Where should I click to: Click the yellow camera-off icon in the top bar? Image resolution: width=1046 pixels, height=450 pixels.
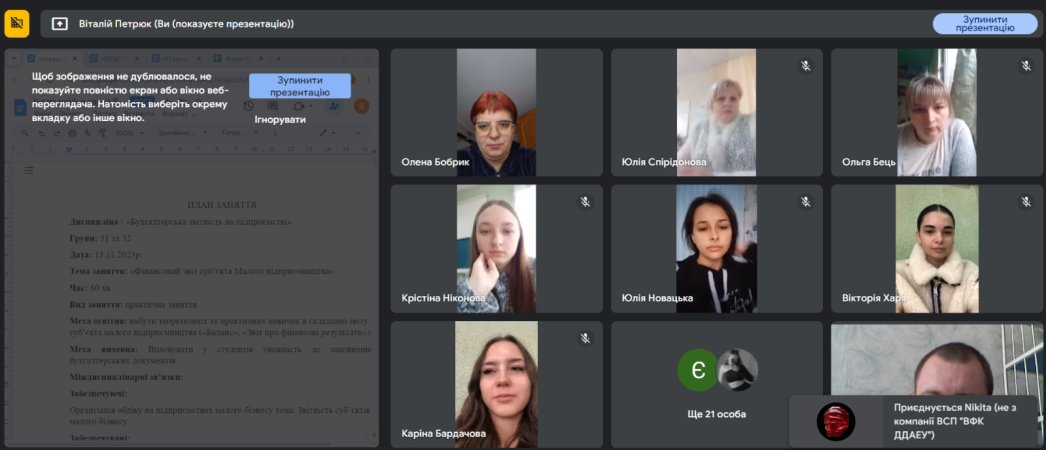(17, 23)
